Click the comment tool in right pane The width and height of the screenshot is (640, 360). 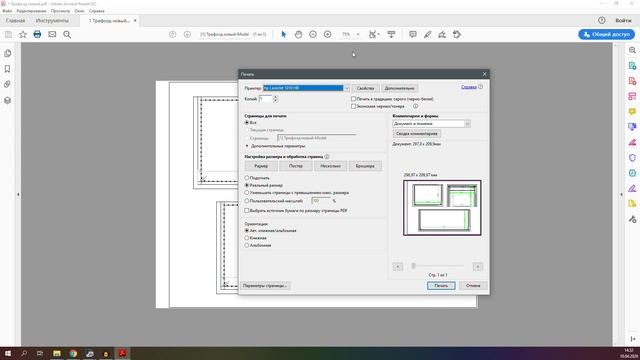click(x=632, y=111)
